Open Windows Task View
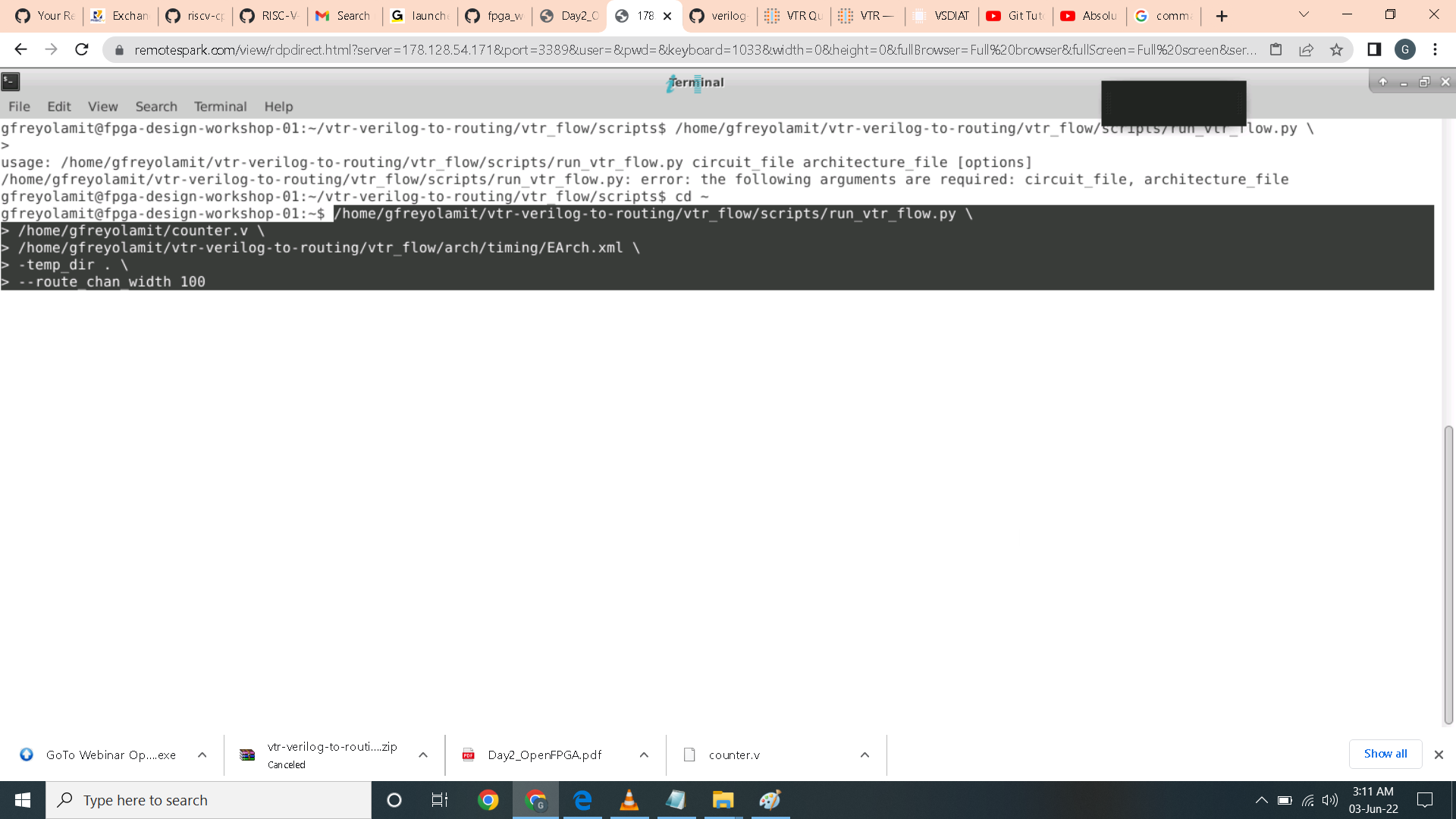The height and width of the screenshot is (819, 1456). point(440,800)
